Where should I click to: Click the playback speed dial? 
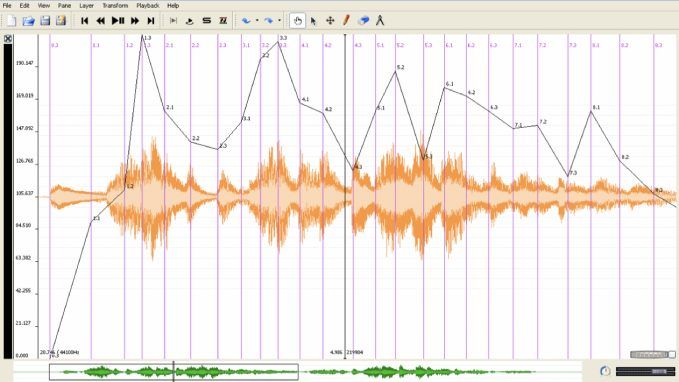605,371
